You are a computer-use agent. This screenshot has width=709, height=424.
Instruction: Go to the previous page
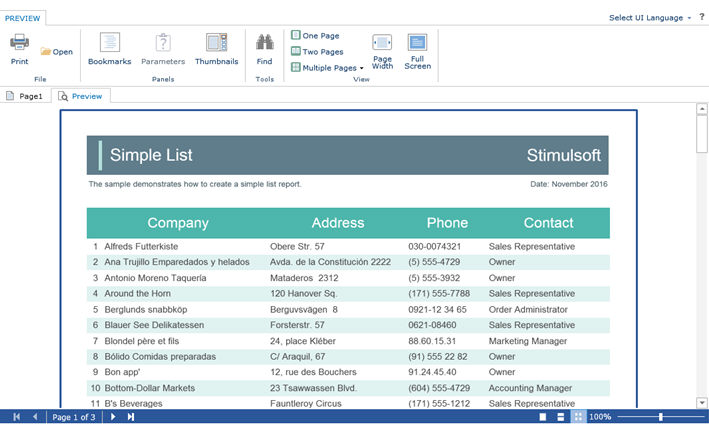[35, 417]
